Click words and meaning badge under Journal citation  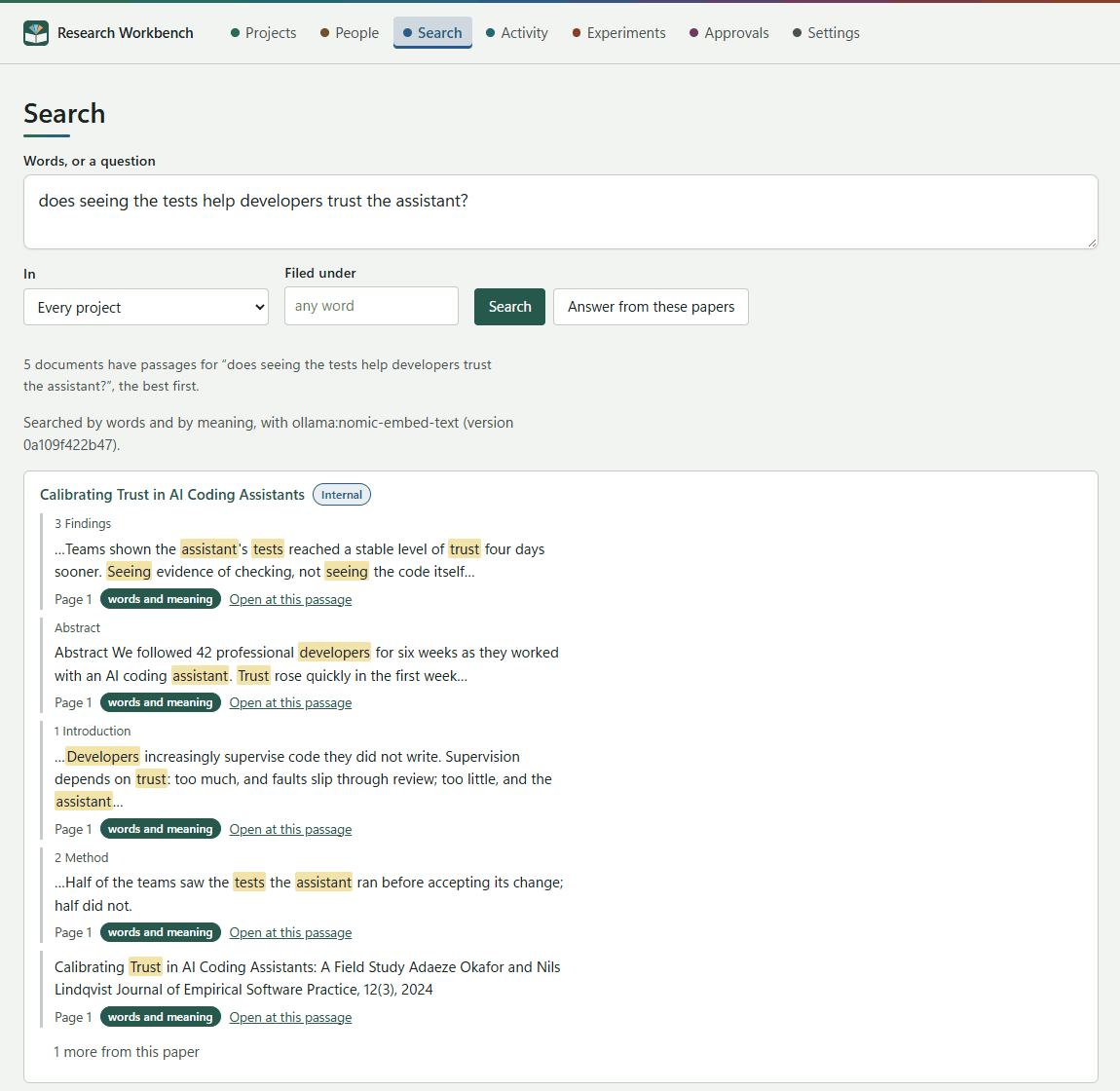(x=160, y=1017)
